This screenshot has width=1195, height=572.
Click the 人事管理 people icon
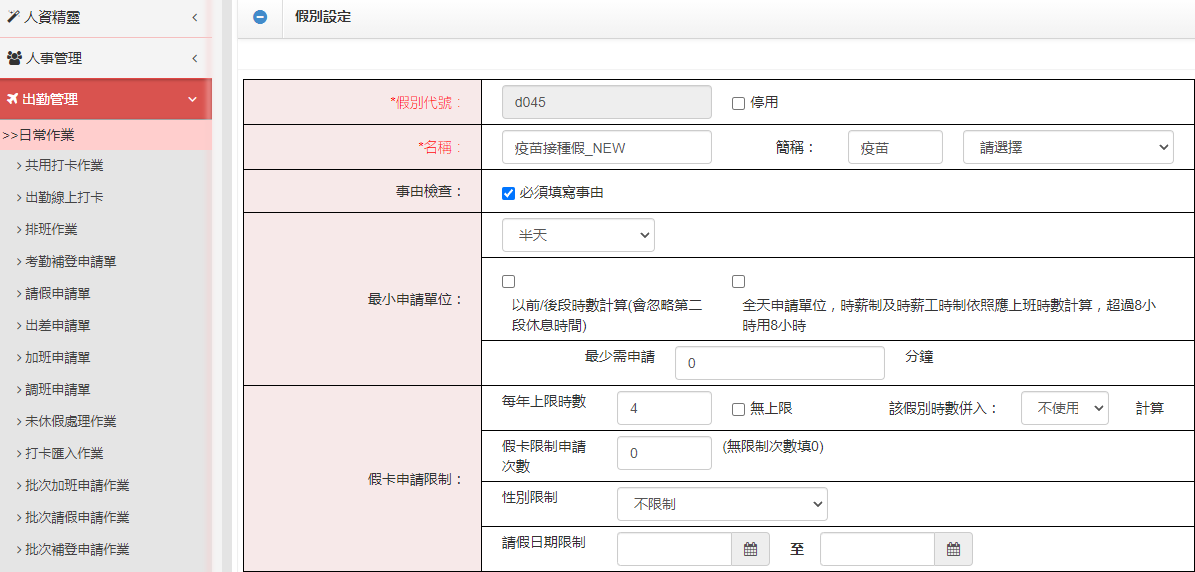(x=14, y=58)
